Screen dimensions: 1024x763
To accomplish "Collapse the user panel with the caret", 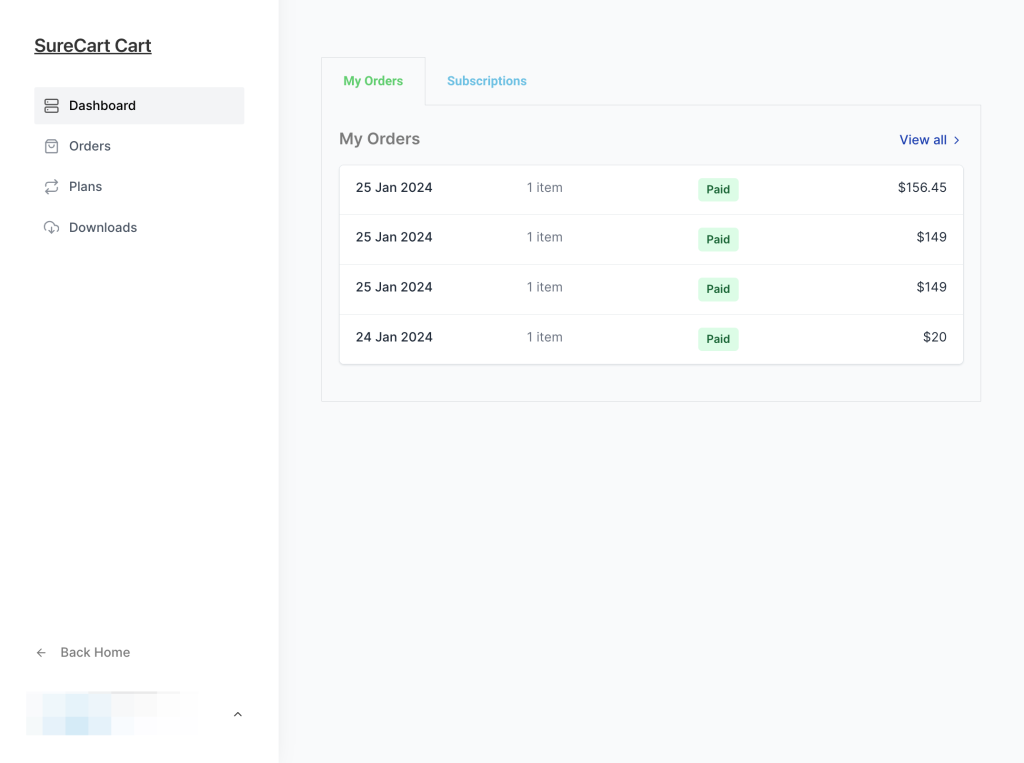I will (237, 713).
